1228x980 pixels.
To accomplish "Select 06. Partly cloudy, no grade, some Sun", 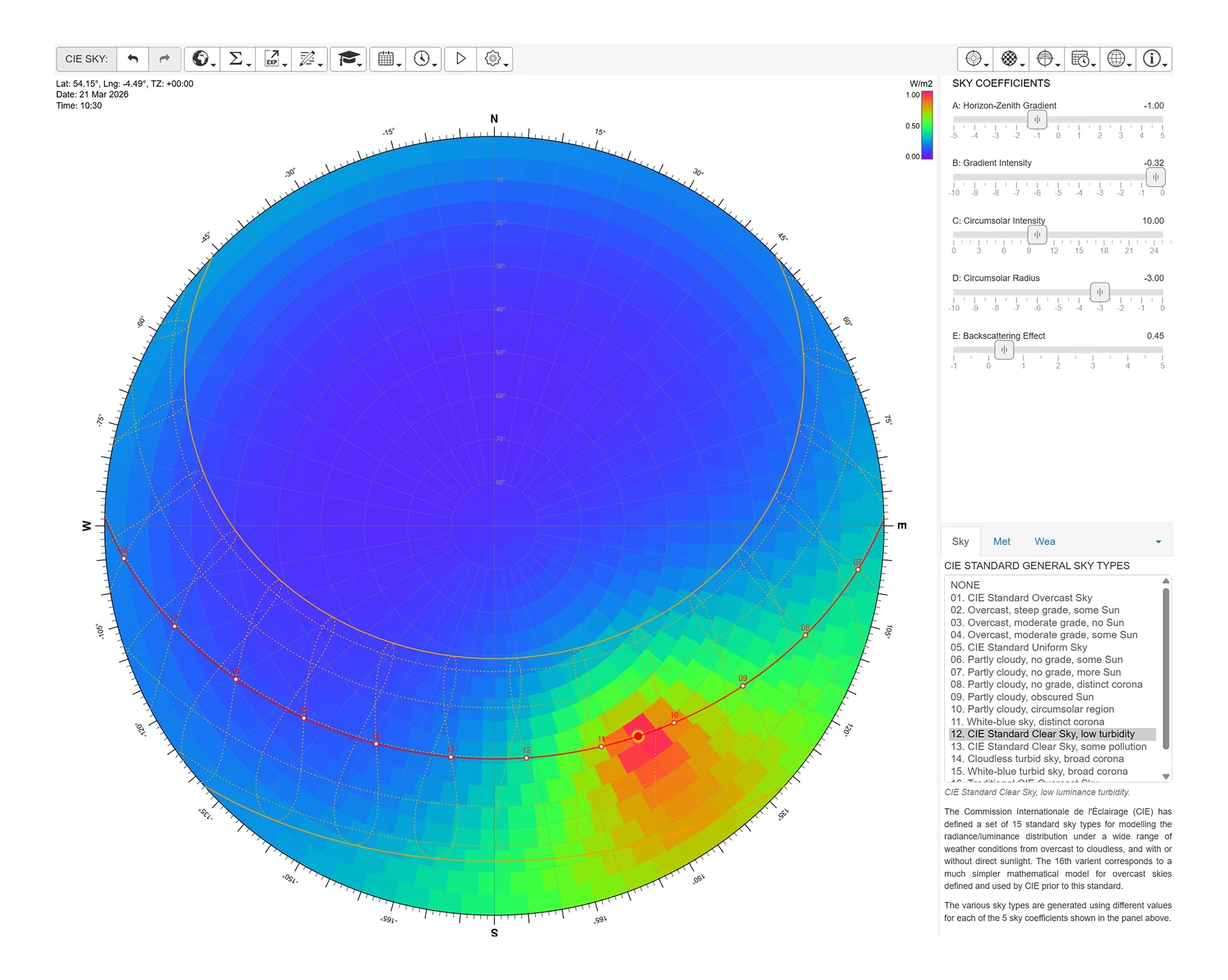I will coord(1053,660).
